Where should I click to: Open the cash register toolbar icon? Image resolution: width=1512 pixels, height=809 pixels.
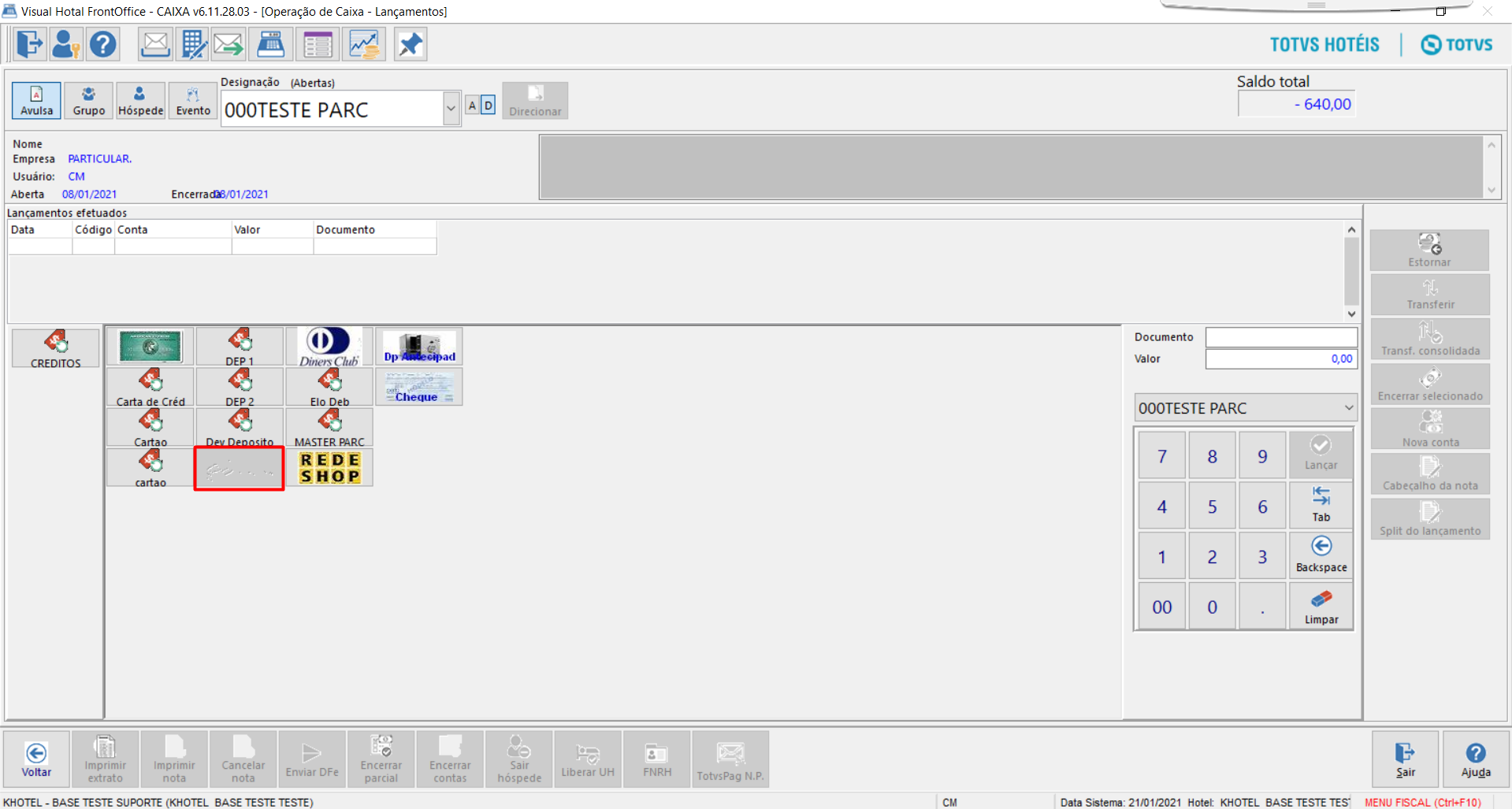coord(270,44)
